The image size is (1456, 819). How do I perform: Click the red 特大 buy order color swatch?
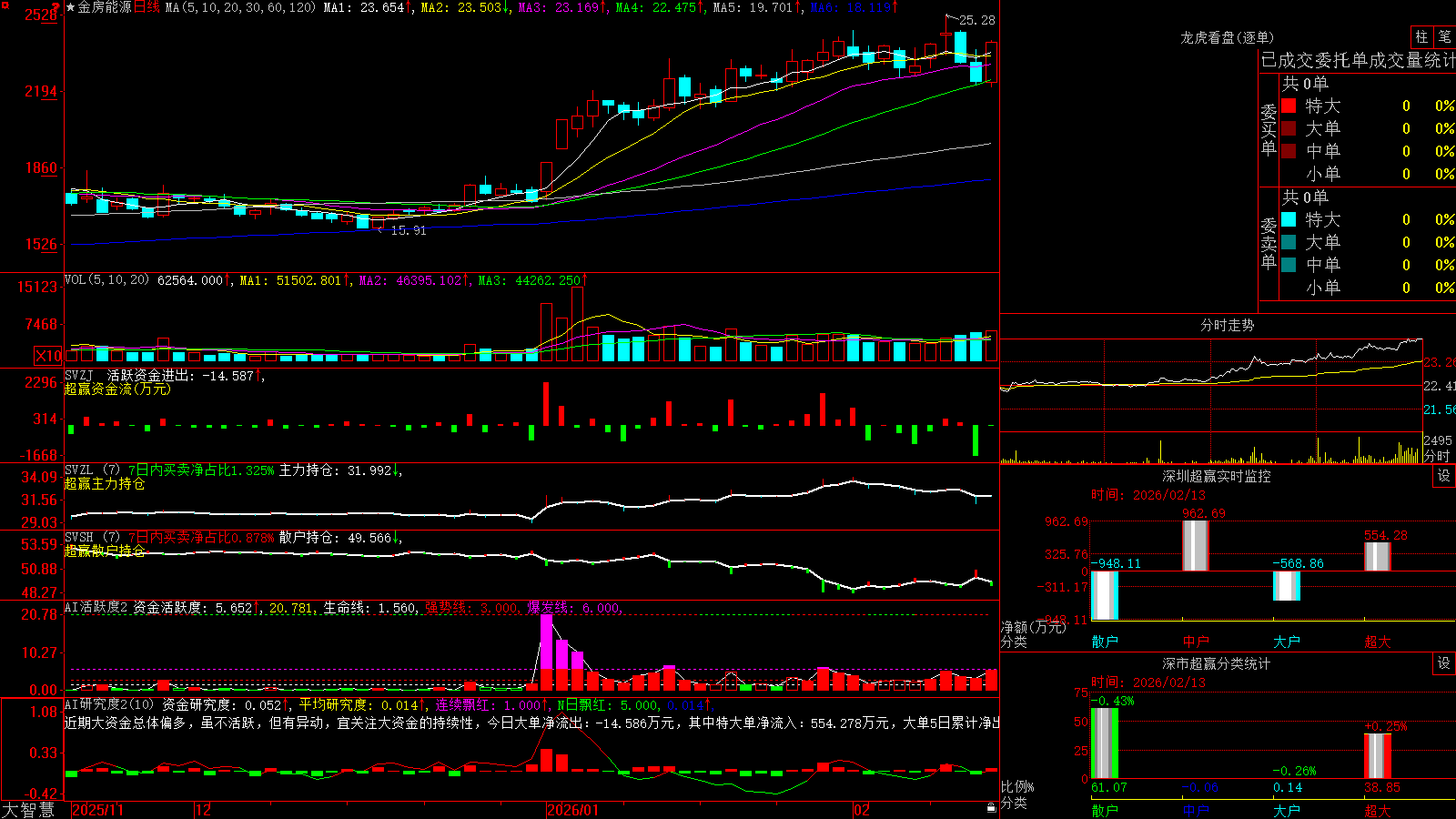tap(1289, 106)
